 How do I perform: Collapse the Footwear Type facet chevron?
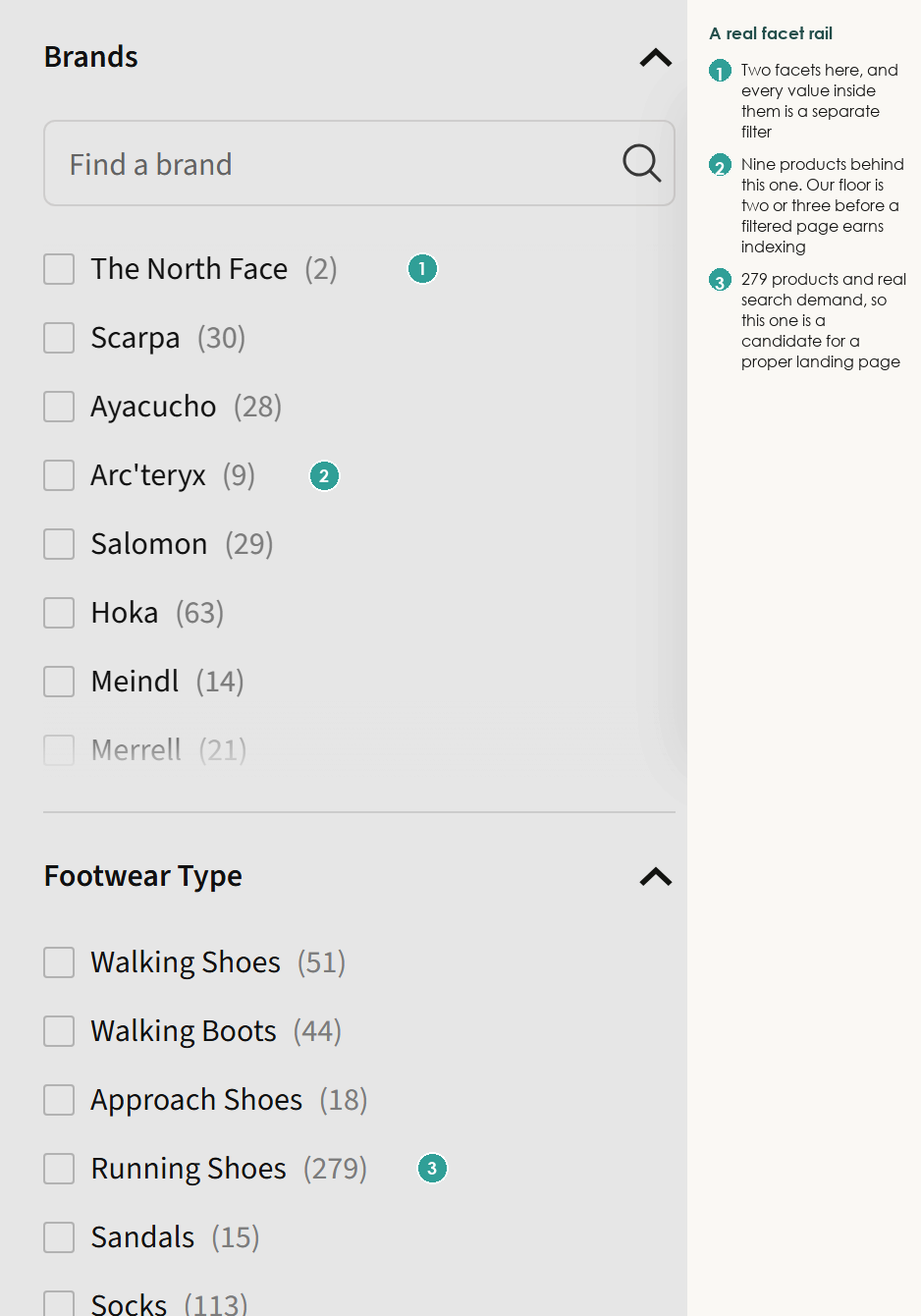click(656, 877)
